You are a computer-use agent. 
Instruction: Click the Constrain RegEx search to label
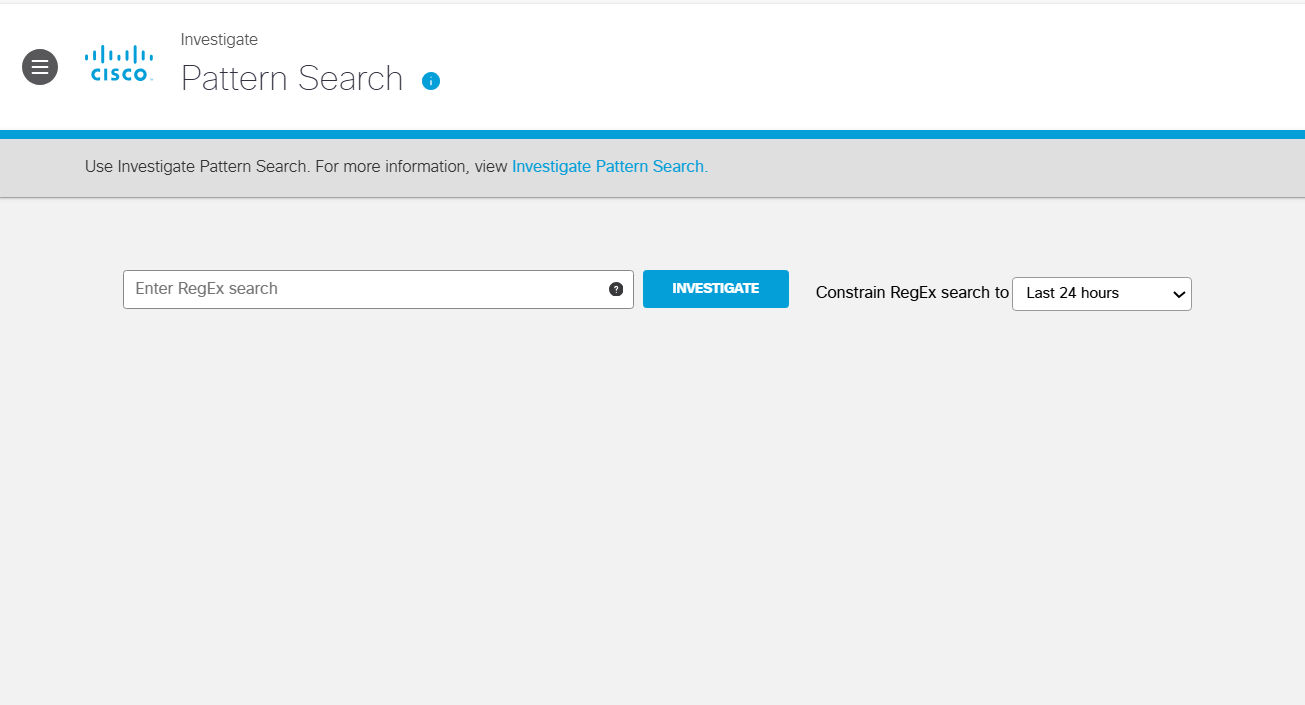click(912, 293)
